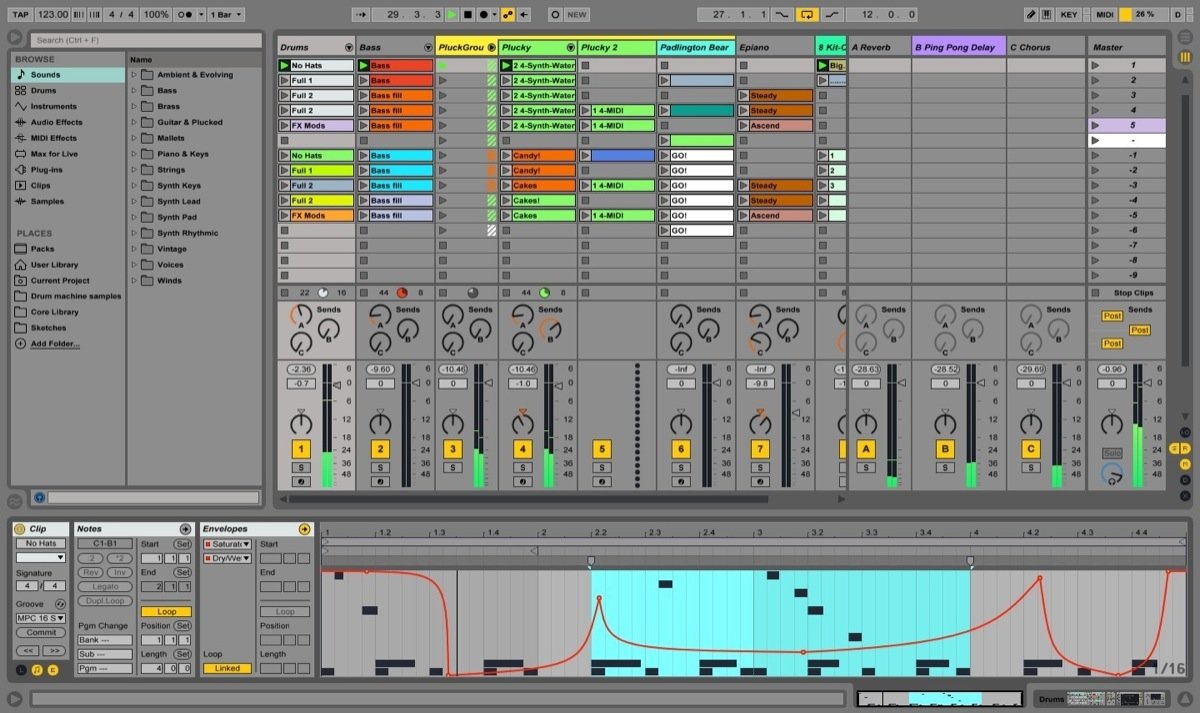Click the Commit button in the Clip box
This screenshot has height=713, width=1200.
coord(40,632)
